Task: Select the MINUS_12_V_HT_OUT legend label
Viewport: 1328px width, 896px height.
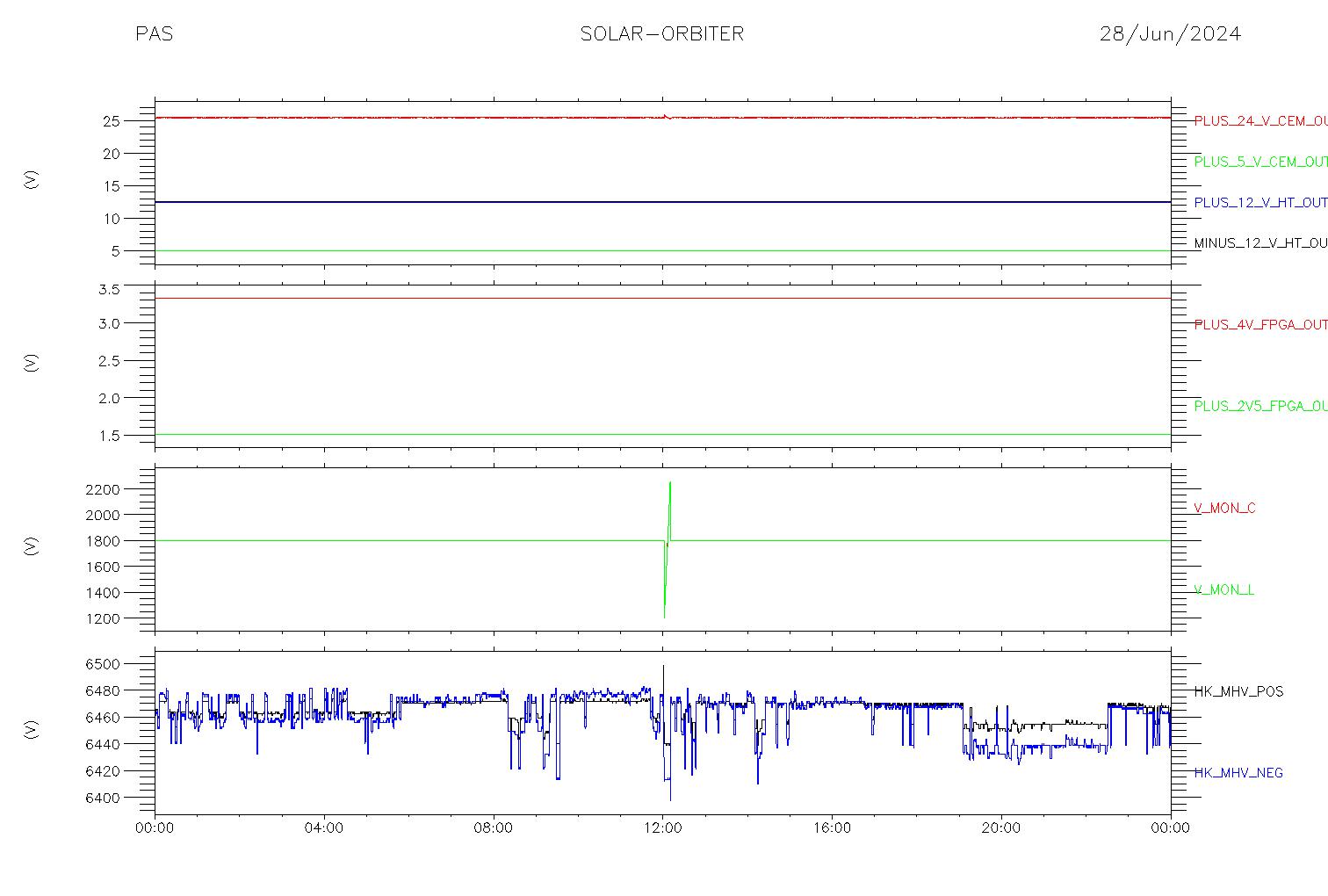Action: click(x=1260, y=242)
